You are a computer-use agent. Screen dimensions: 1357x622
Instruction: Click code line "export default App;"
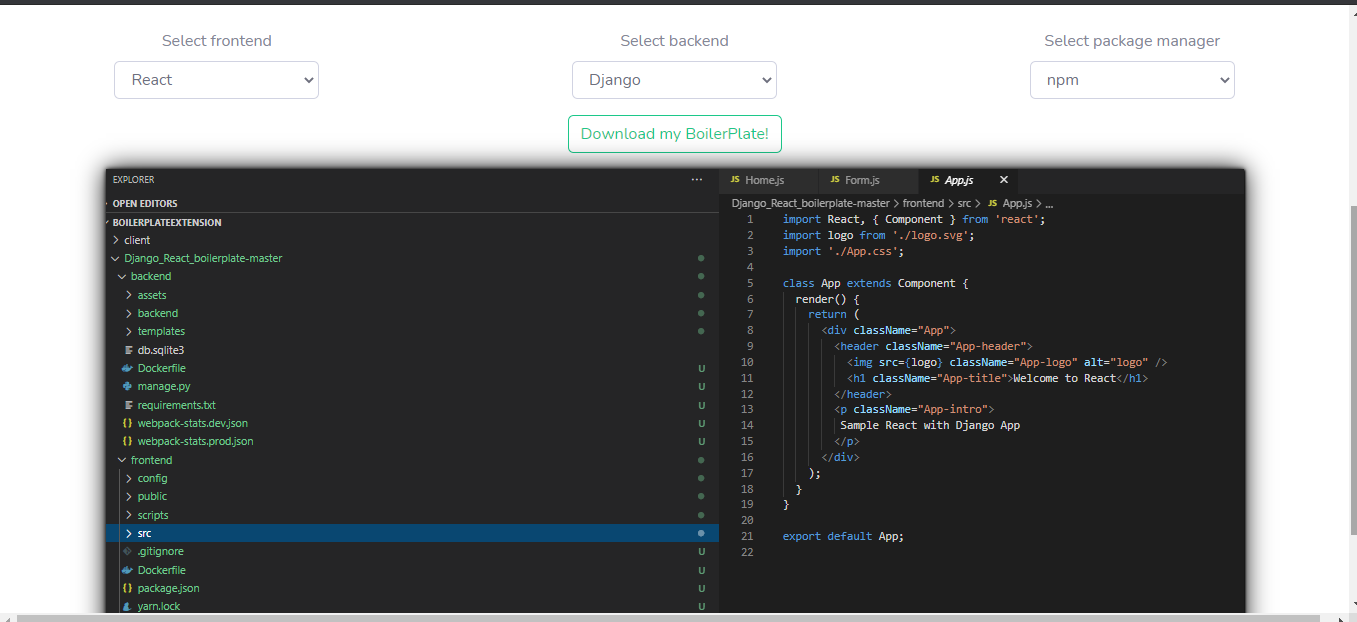tap(843, 536)
